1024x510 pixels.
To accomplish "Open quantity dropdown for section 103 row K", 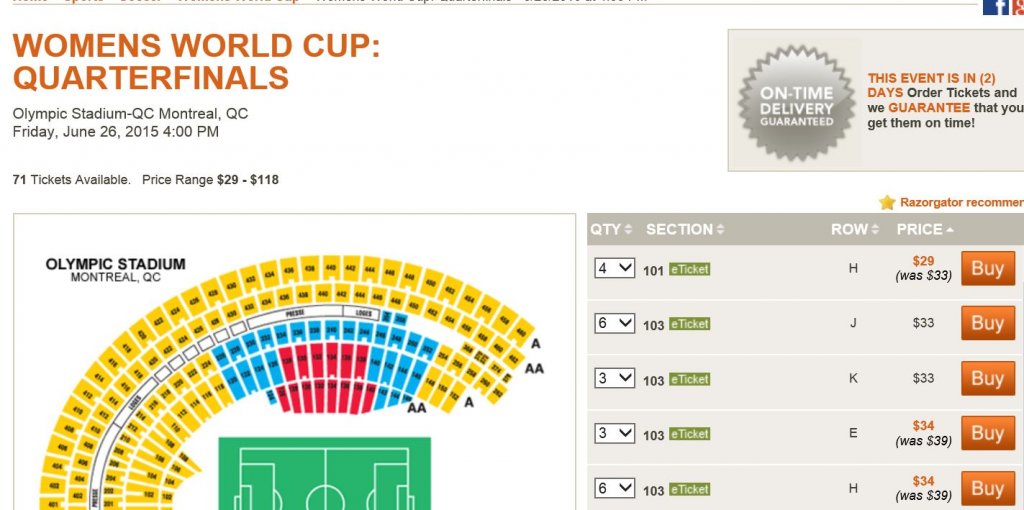I will click(x=615, y=377).
